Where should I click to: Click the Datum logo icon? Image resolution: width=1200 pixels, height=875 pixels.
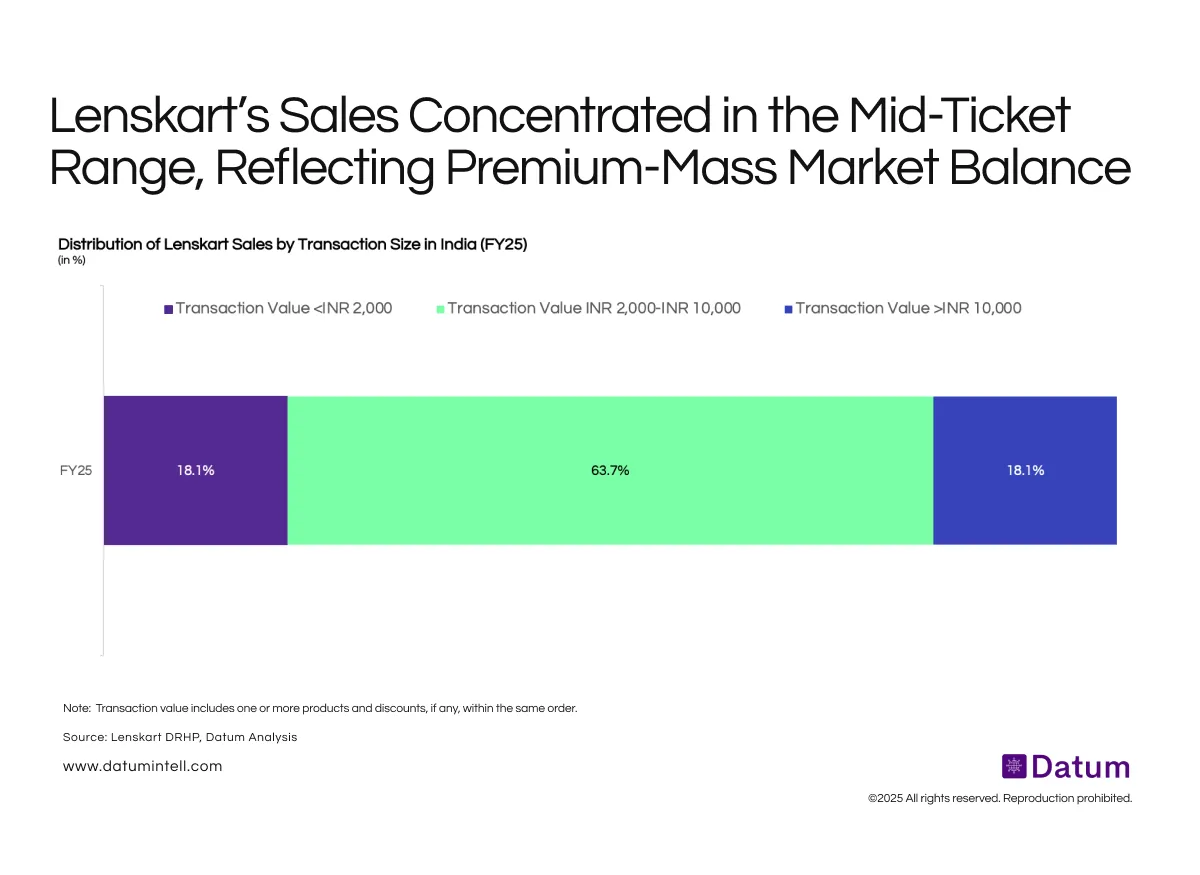(x=1014, y=767)
